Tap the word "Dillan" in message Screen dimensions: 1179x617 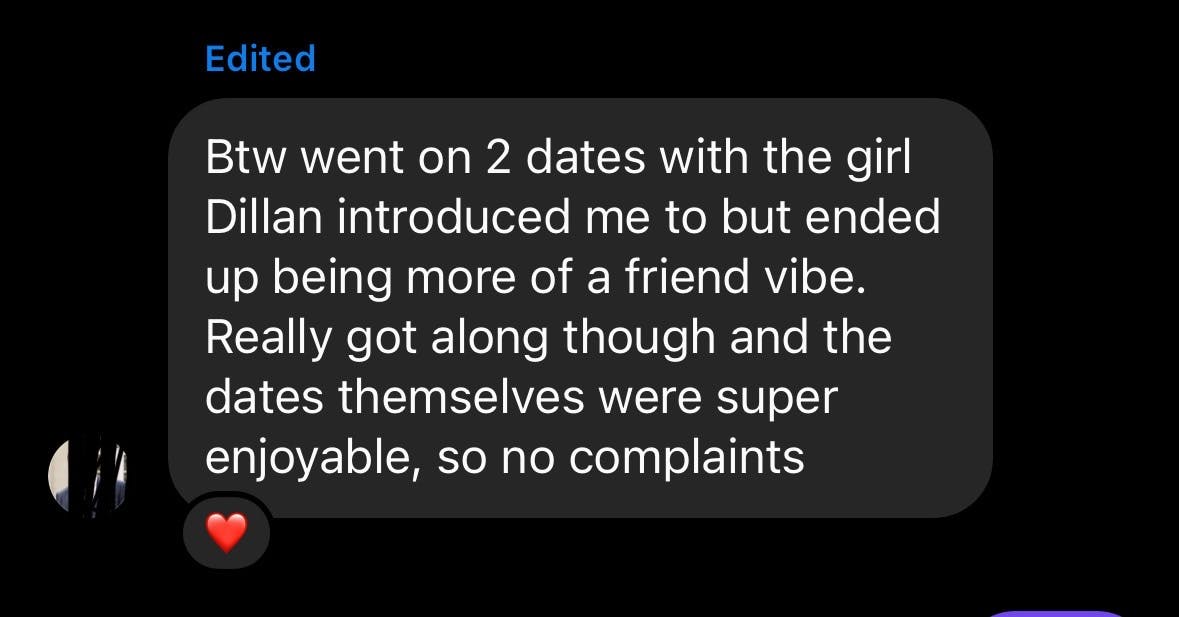[x=265, y=219]
